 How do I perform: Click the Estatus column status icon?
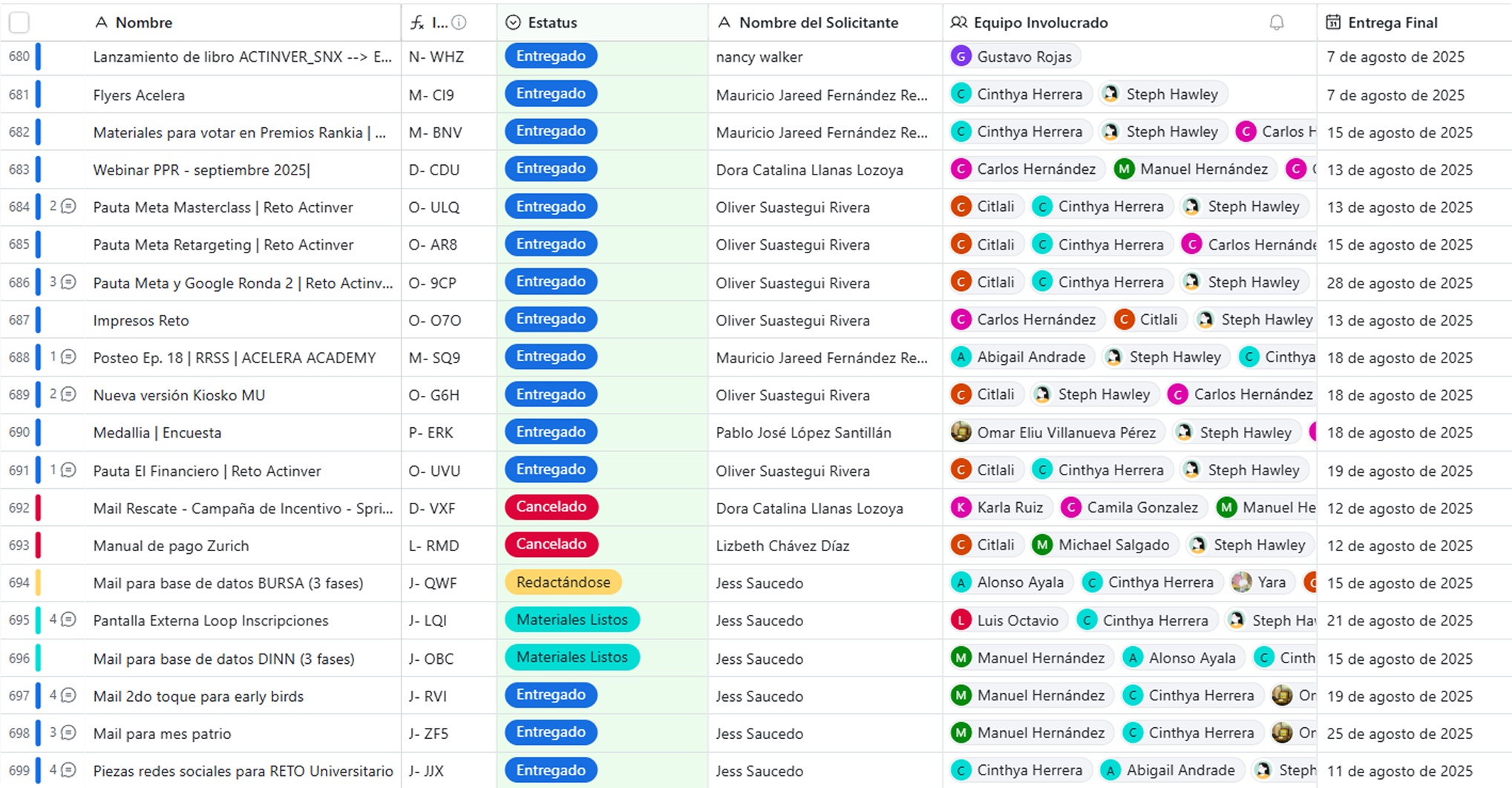point(513,23)
